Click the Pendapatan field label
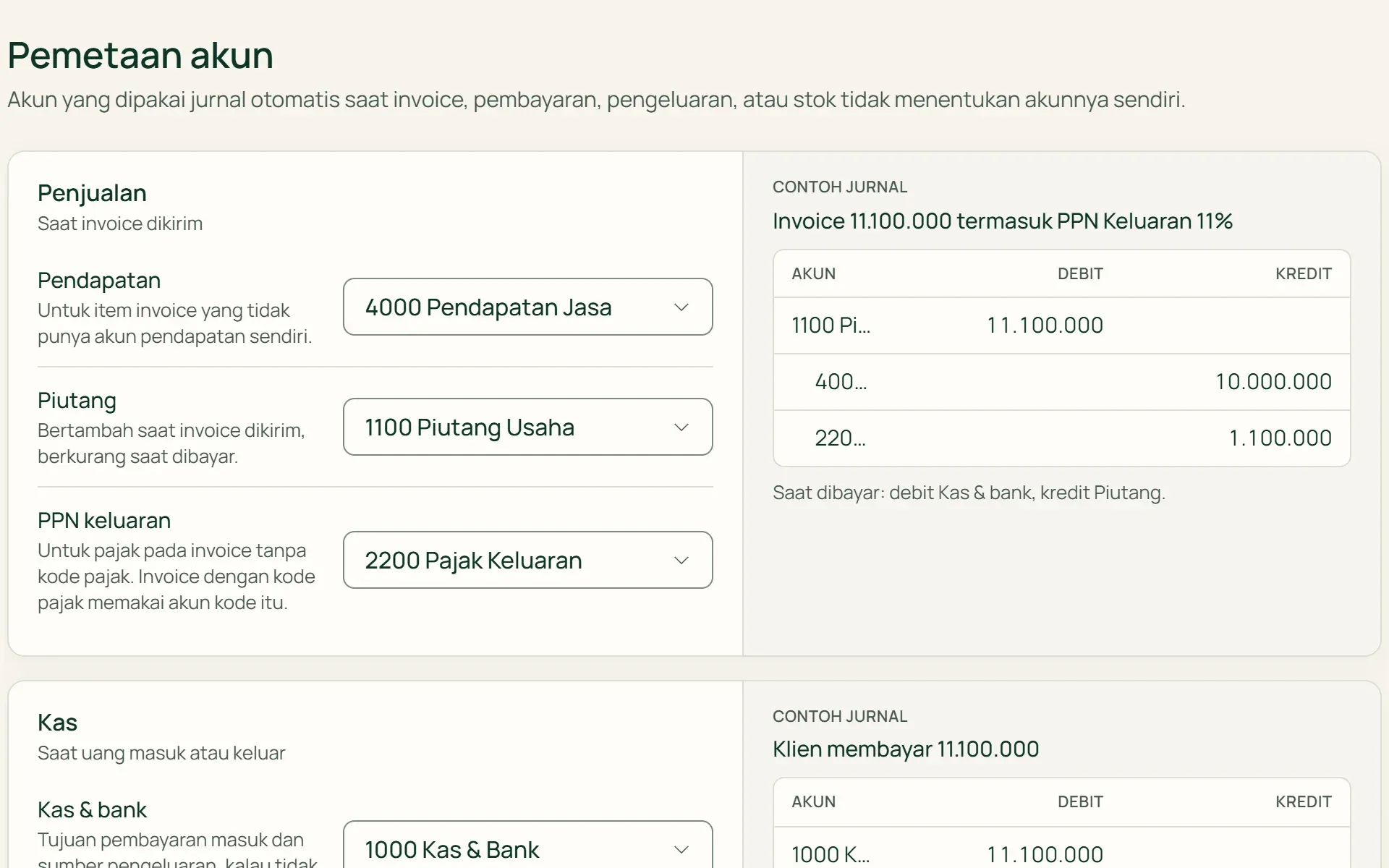Screen dimensions: 1389x868 [99, 281]
